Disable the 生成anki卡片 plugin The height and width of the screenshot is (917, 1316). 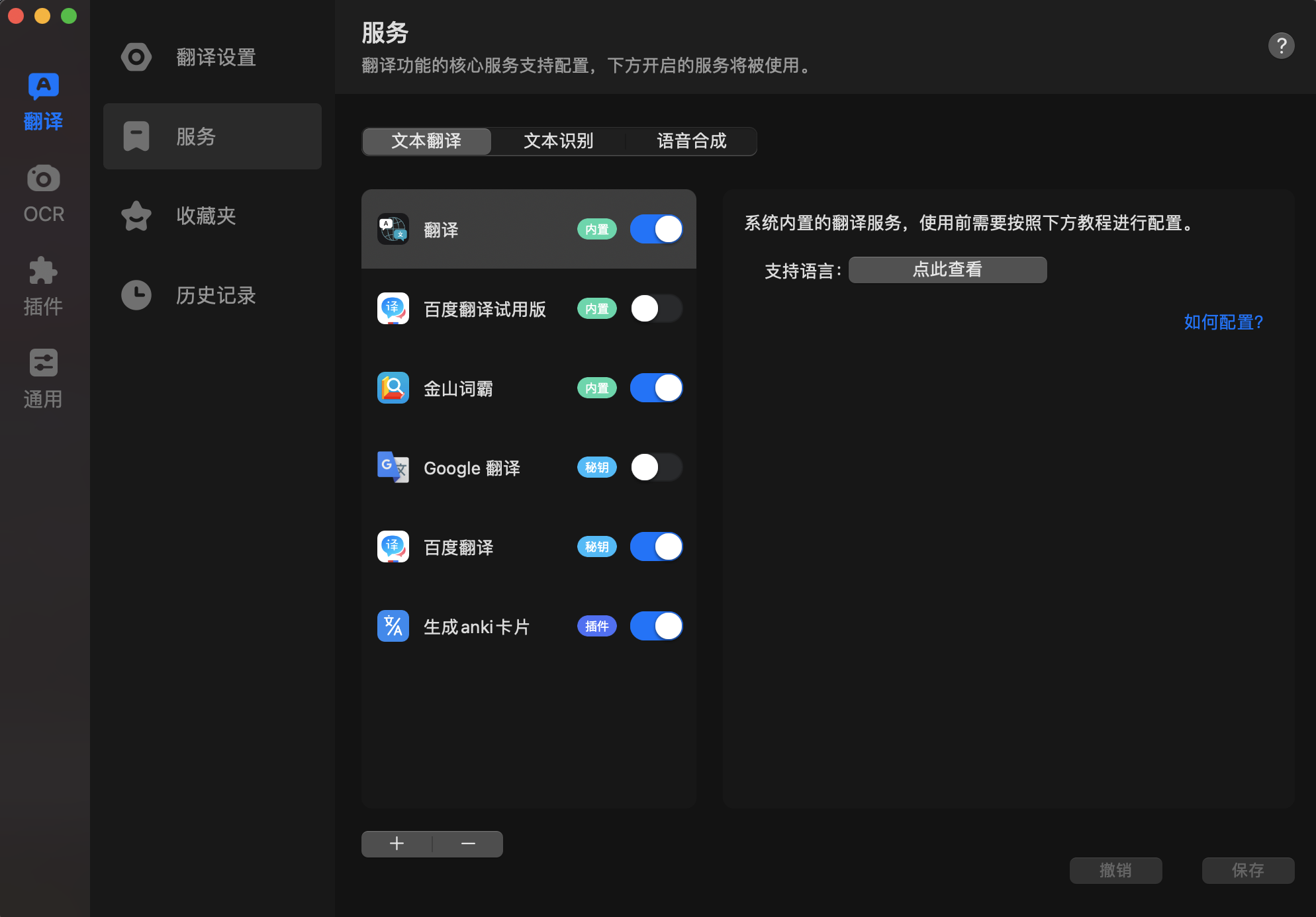click(656, 626)
